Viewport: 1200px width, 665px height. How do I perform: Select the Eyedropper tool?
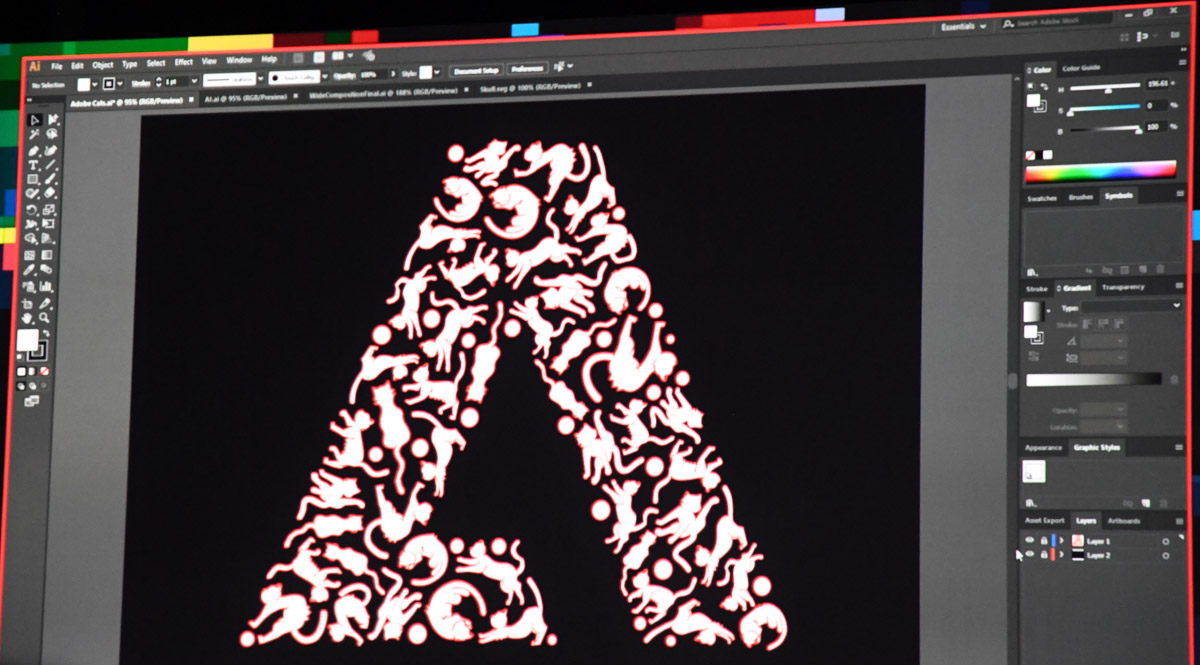tap(30, 270)
